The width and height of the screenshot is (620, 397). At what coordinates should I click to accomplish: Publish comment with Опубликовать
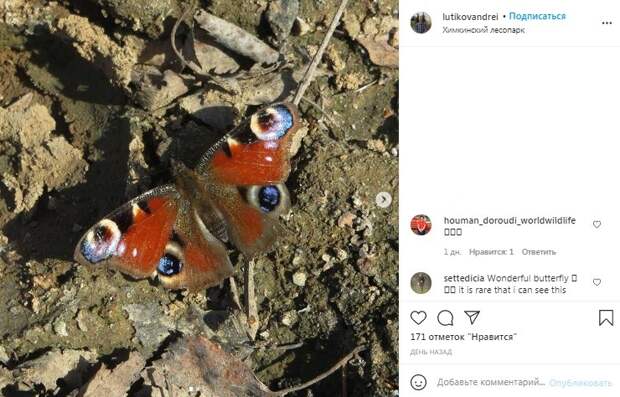[580, 383]
